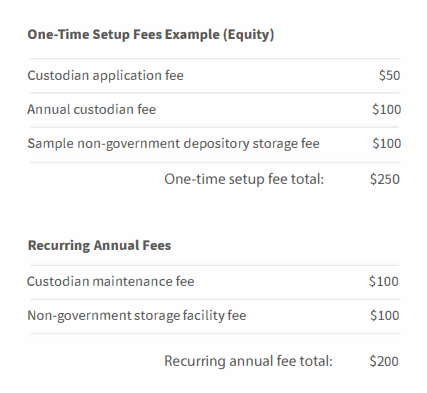Select Non-government storage facility fee label
The height and width of the screenshot is (393, 427).
[137, 316]
